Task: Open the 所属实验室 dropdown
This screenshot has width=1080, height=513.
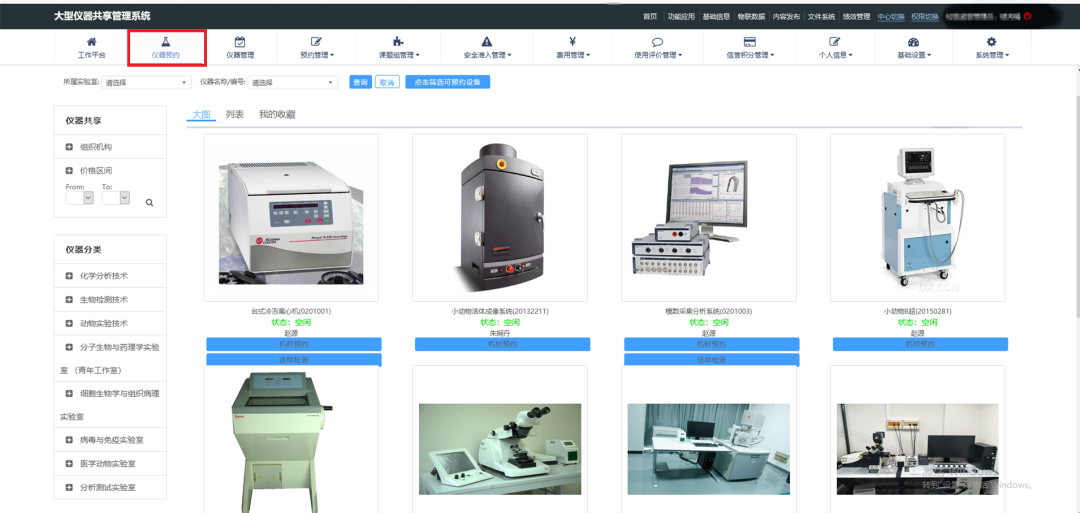Action: [146, 83]
